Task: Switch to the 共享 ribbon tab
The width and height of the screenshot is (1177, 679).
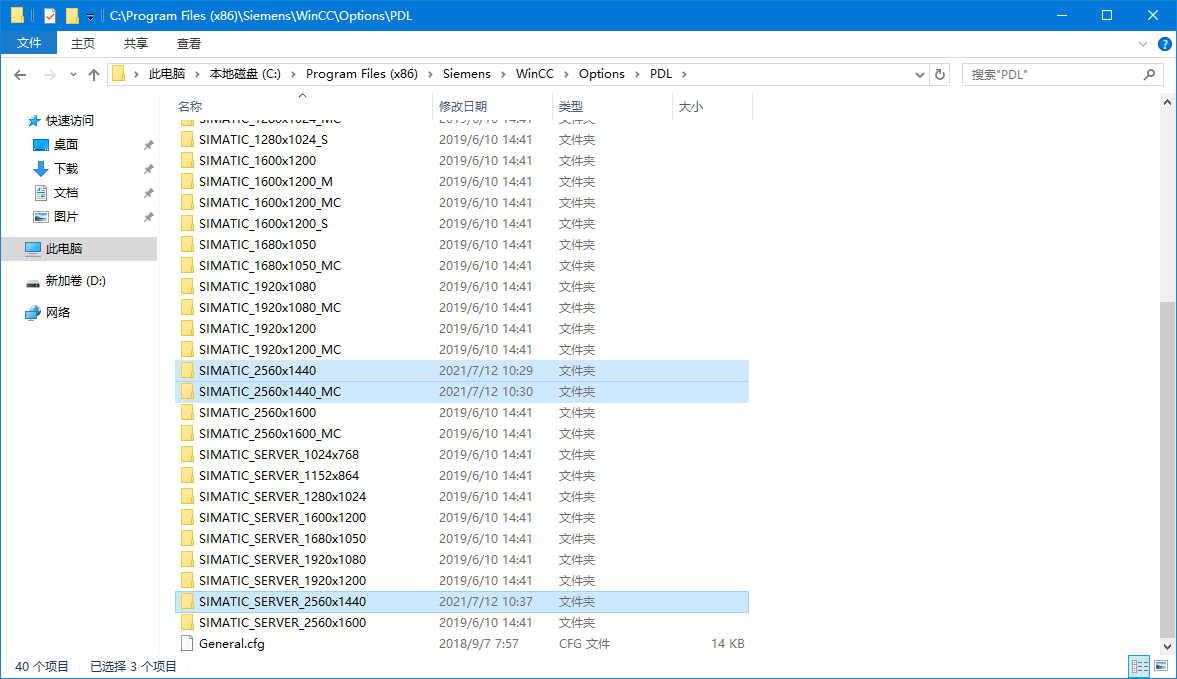Action: coord(136,44)
